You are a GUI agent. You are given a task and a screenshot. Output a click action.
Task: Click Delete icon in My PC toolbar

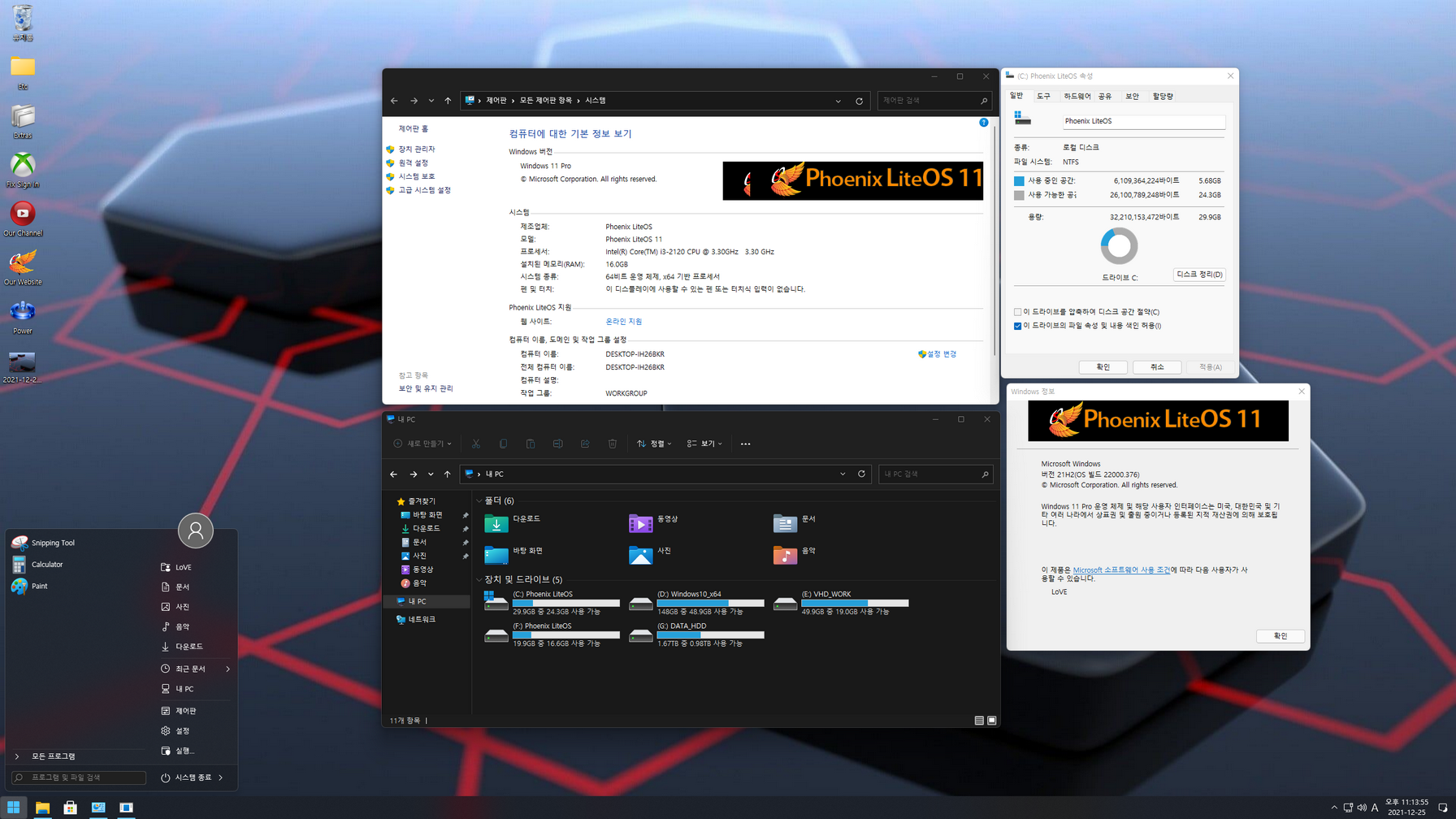613,444
